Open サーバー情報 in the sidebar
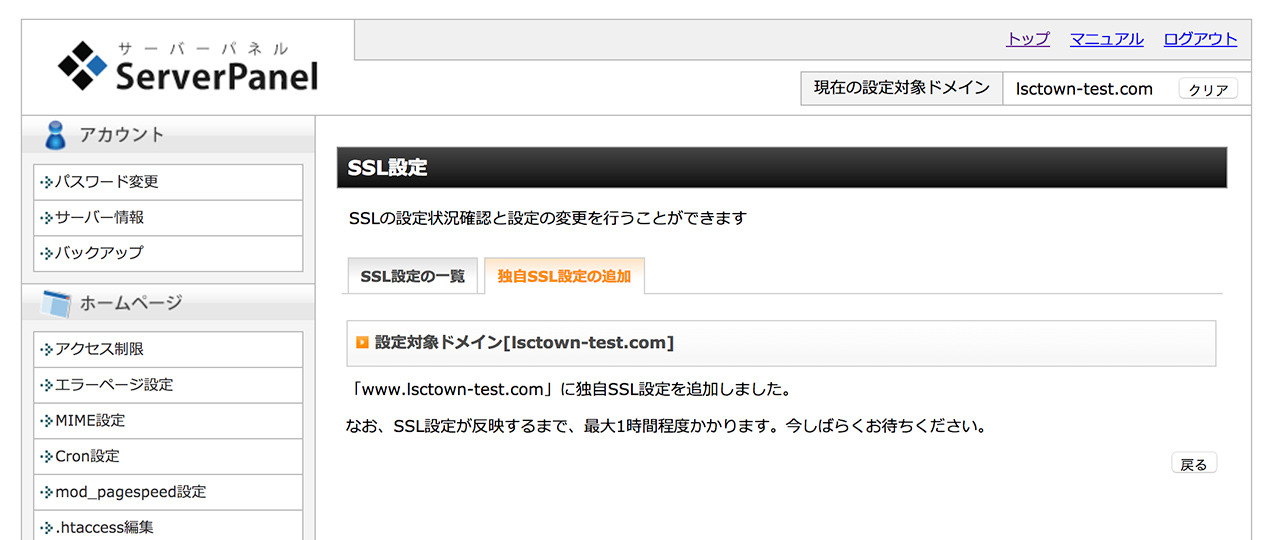 (x=99, y=218)
